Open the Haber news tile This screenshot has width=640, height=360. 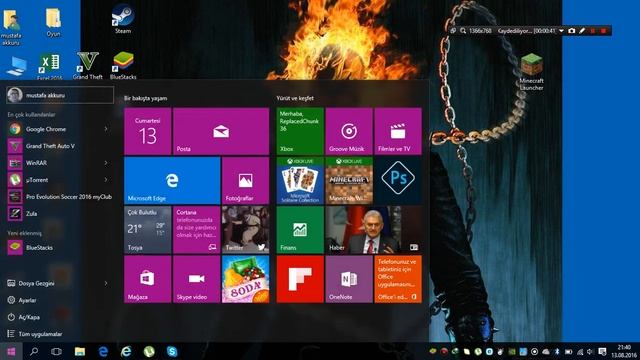373,230
